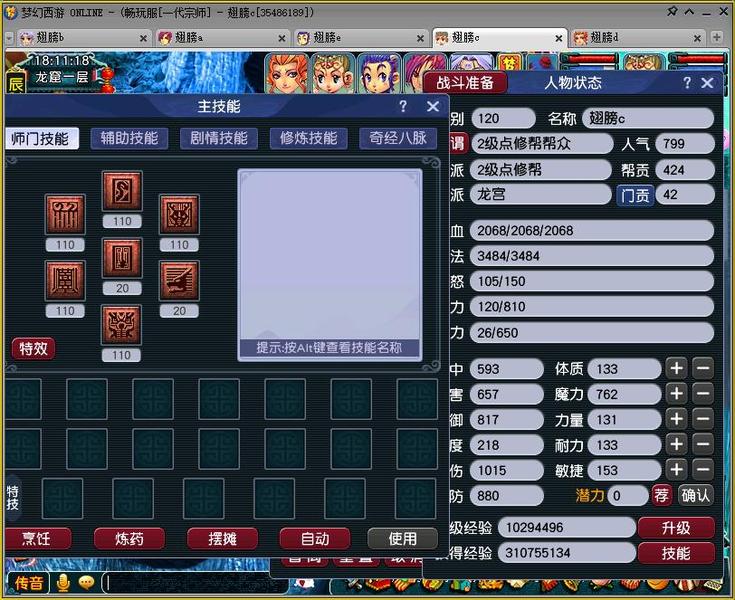
Task: Increase 体质 with the plus button
Action: pos(676,368)
